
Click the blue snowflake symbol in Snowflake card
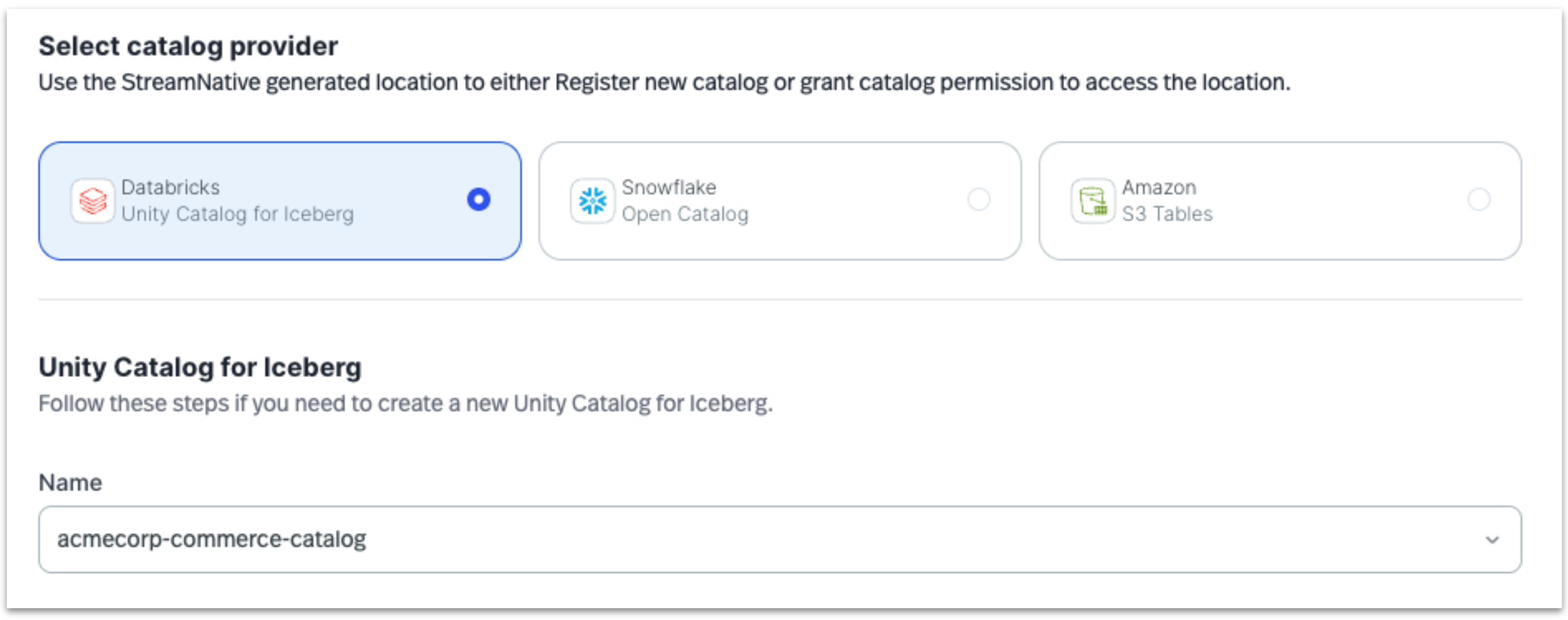pos(593,200)
